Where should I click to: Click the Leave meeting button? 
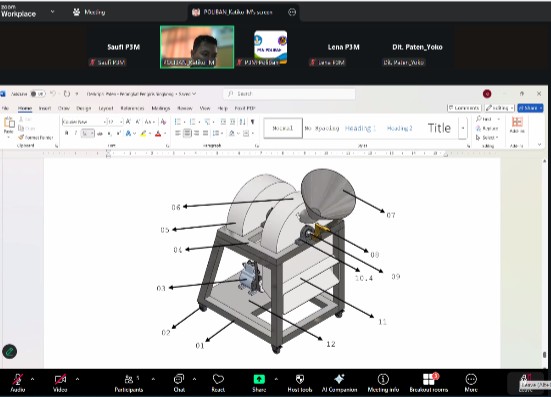click(526, 383)
